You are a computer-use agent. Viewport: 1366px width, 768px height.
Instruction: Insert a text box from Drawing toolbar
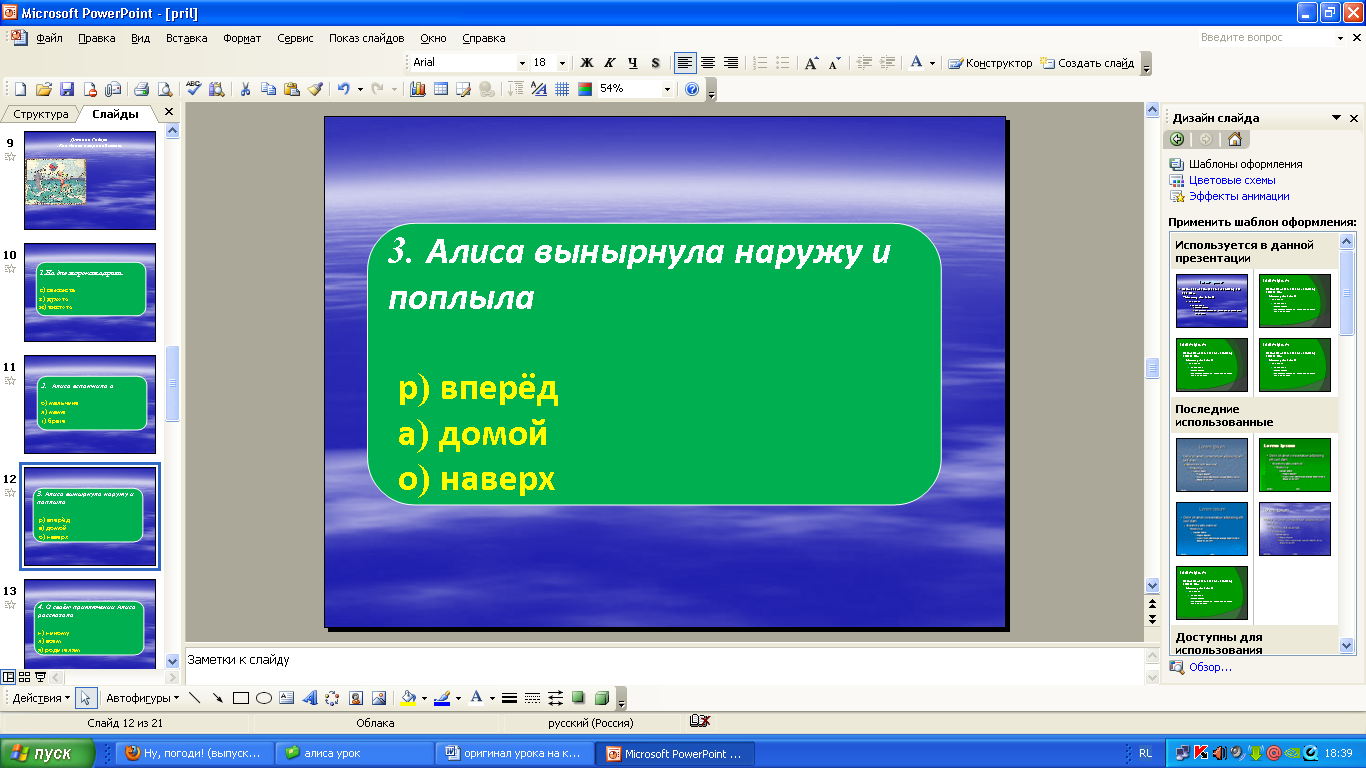pos(287,698)
